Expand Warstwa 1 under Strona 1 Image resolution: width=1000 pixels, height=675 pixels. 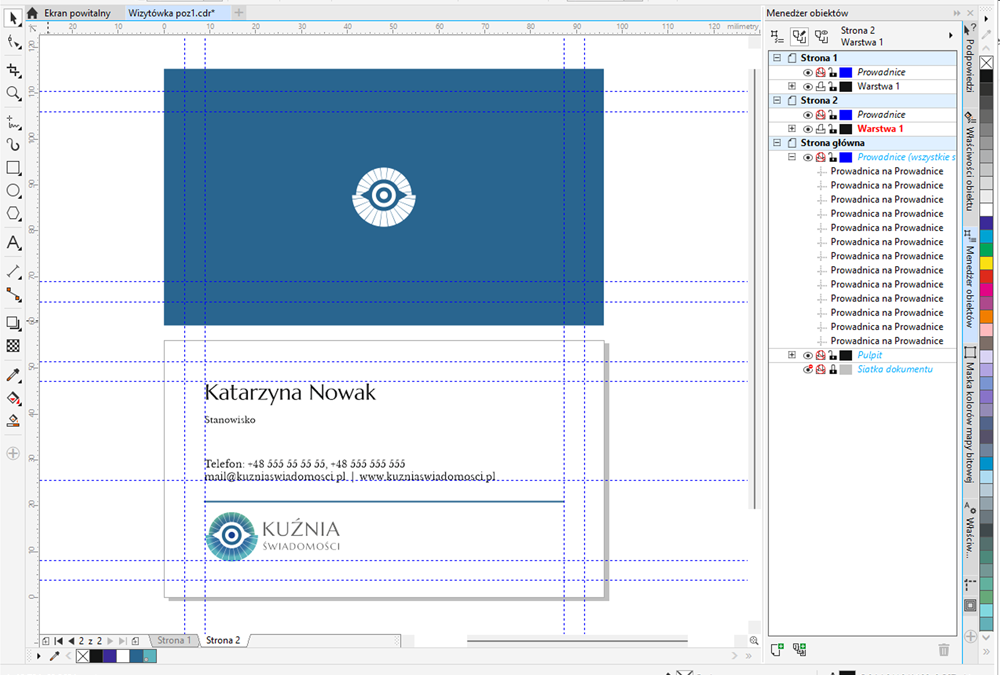[791, 87]
